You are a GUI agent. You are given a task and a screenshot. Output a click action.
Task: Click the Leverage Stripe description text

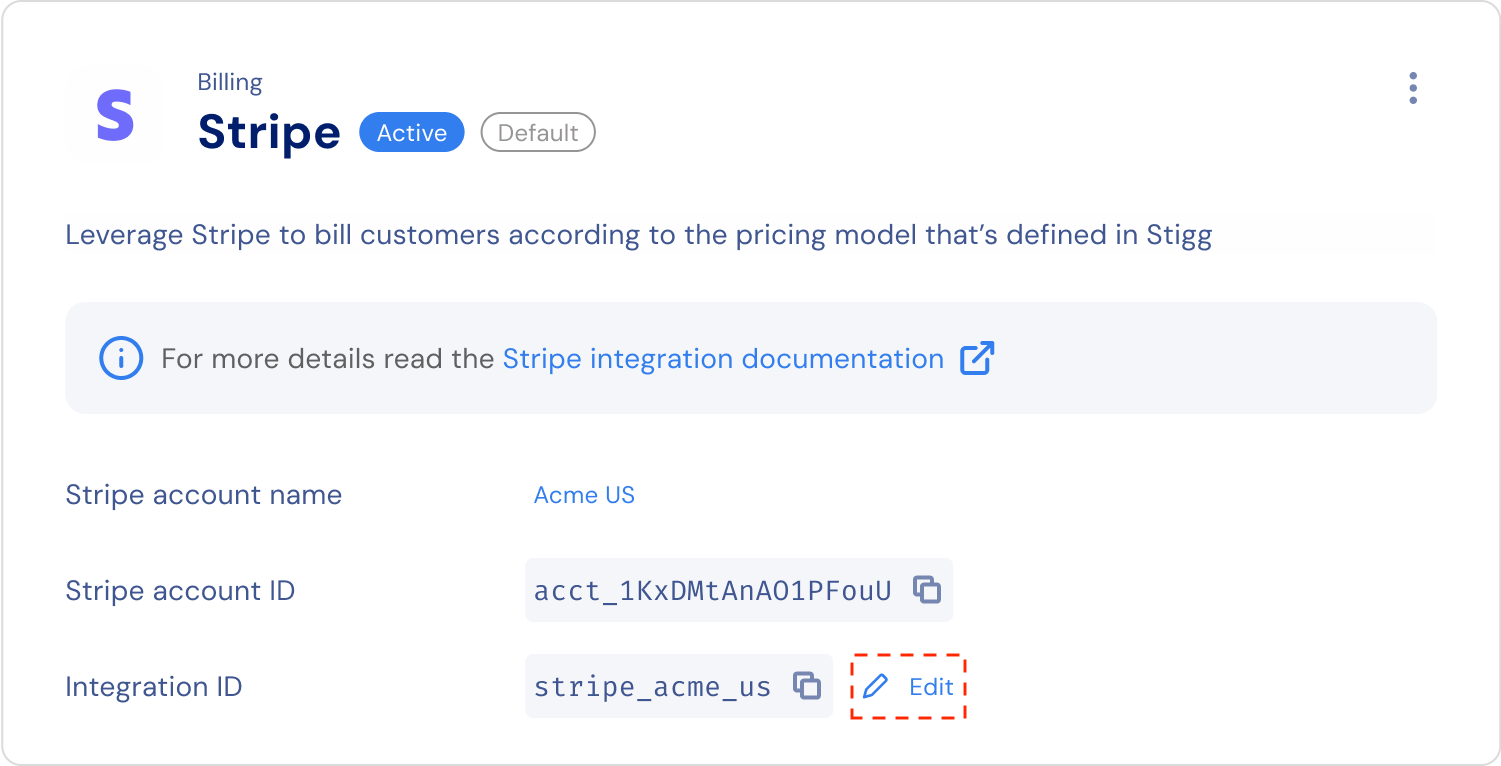(x=639, y=236)
